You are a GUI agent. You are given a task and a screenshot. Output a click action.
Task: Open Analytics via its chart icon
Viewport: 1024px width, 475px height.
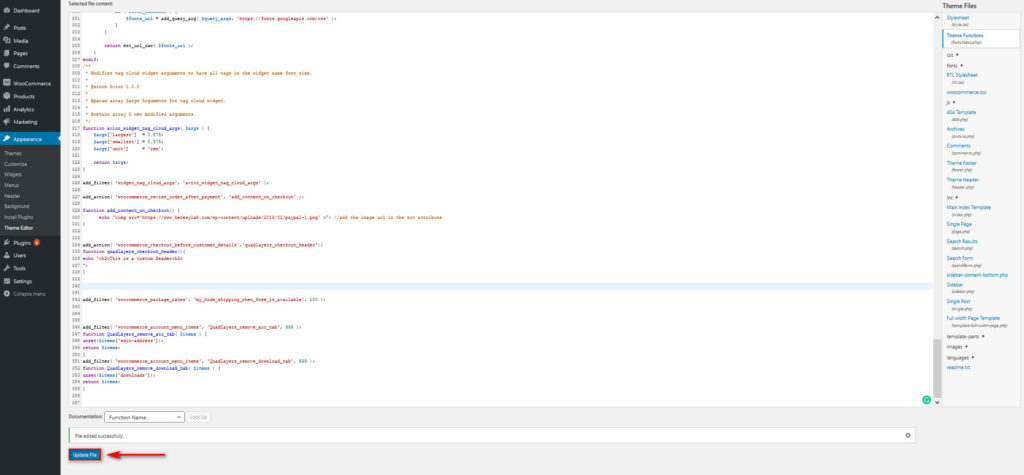click(7, 109)
